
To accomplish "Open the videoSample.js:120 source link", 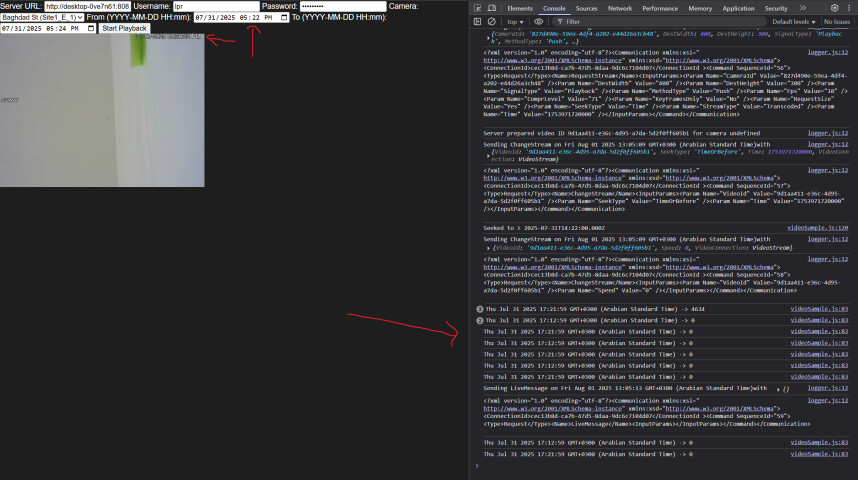I will [818, 228].
